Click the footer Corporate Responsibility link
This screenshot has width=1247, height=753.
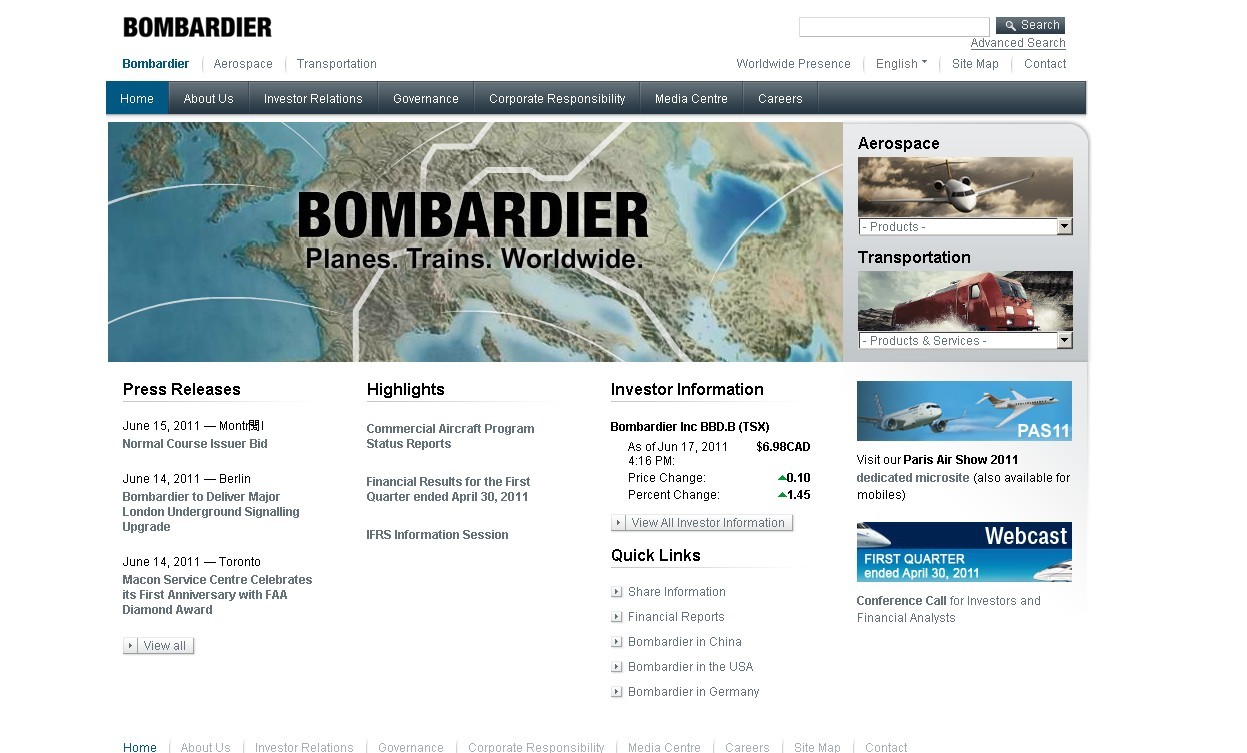click(536, 747)
